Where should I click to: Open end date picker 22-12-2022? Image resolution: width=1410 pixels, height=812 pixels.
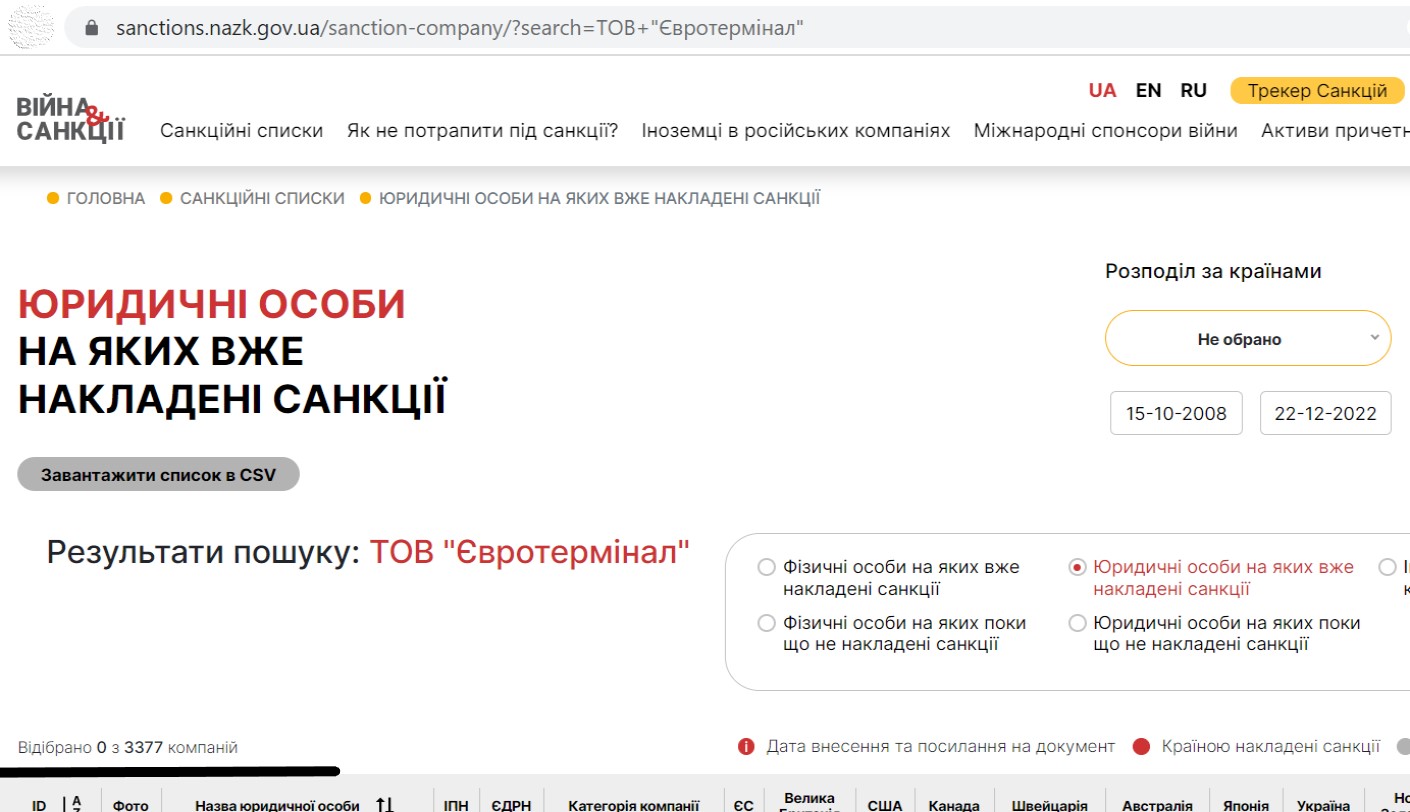[x=1325, y=413]
